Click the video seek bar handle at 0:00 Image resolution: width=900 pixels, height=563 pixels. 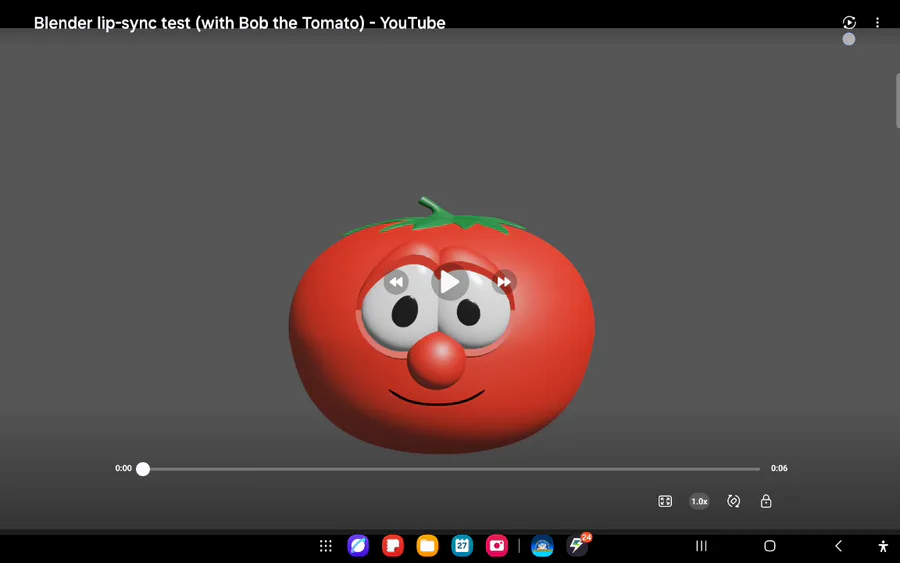[x=143, y=469]
